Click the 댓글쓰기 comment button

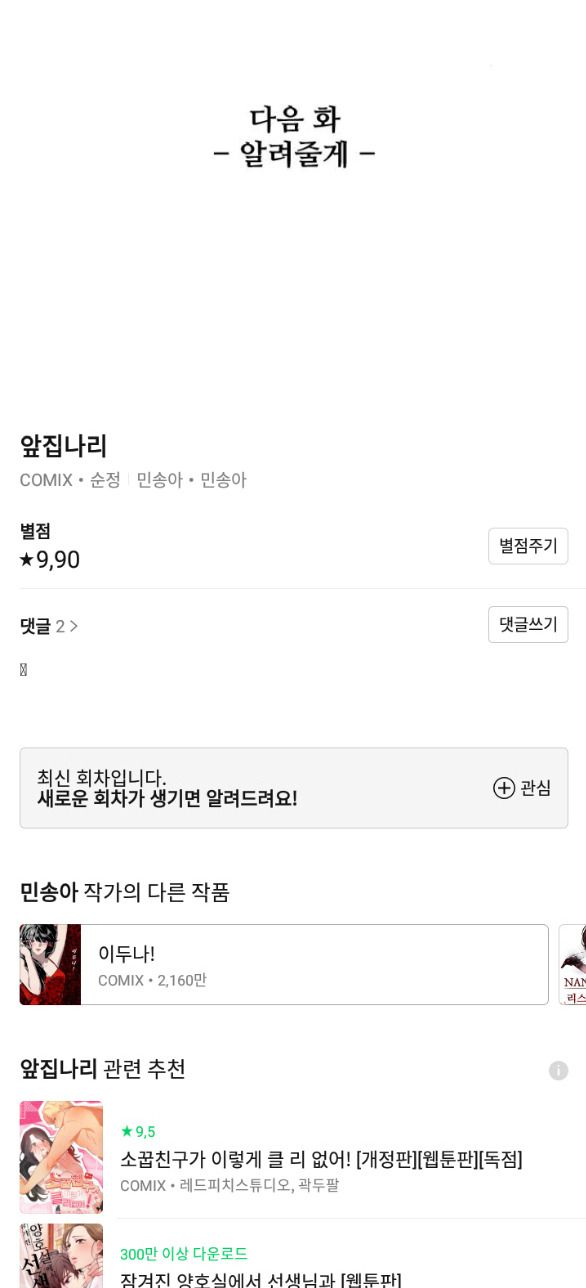tap(528, 624)
